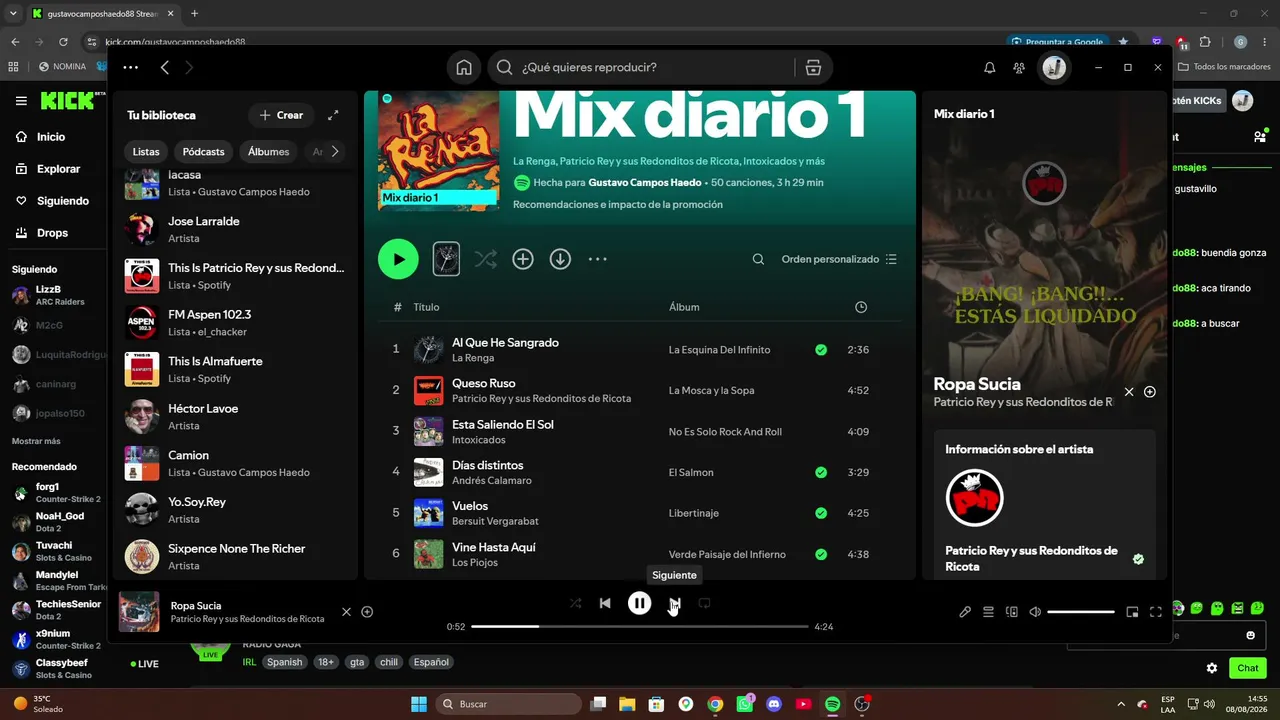Toggle saved checkmark for Al Que He Sangrado
This screenshot has width=1280, height=720.
coord(821,350)
